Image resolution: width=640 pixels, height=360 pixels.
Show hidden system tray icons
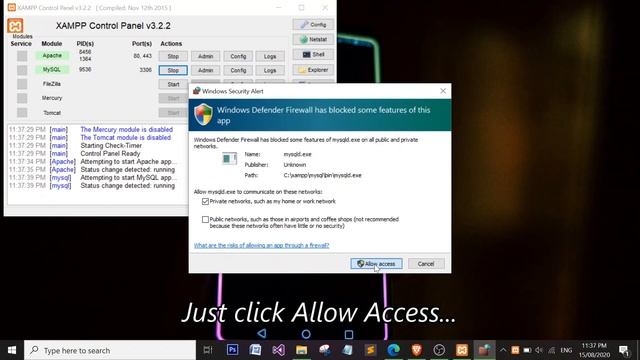[503, 350]
